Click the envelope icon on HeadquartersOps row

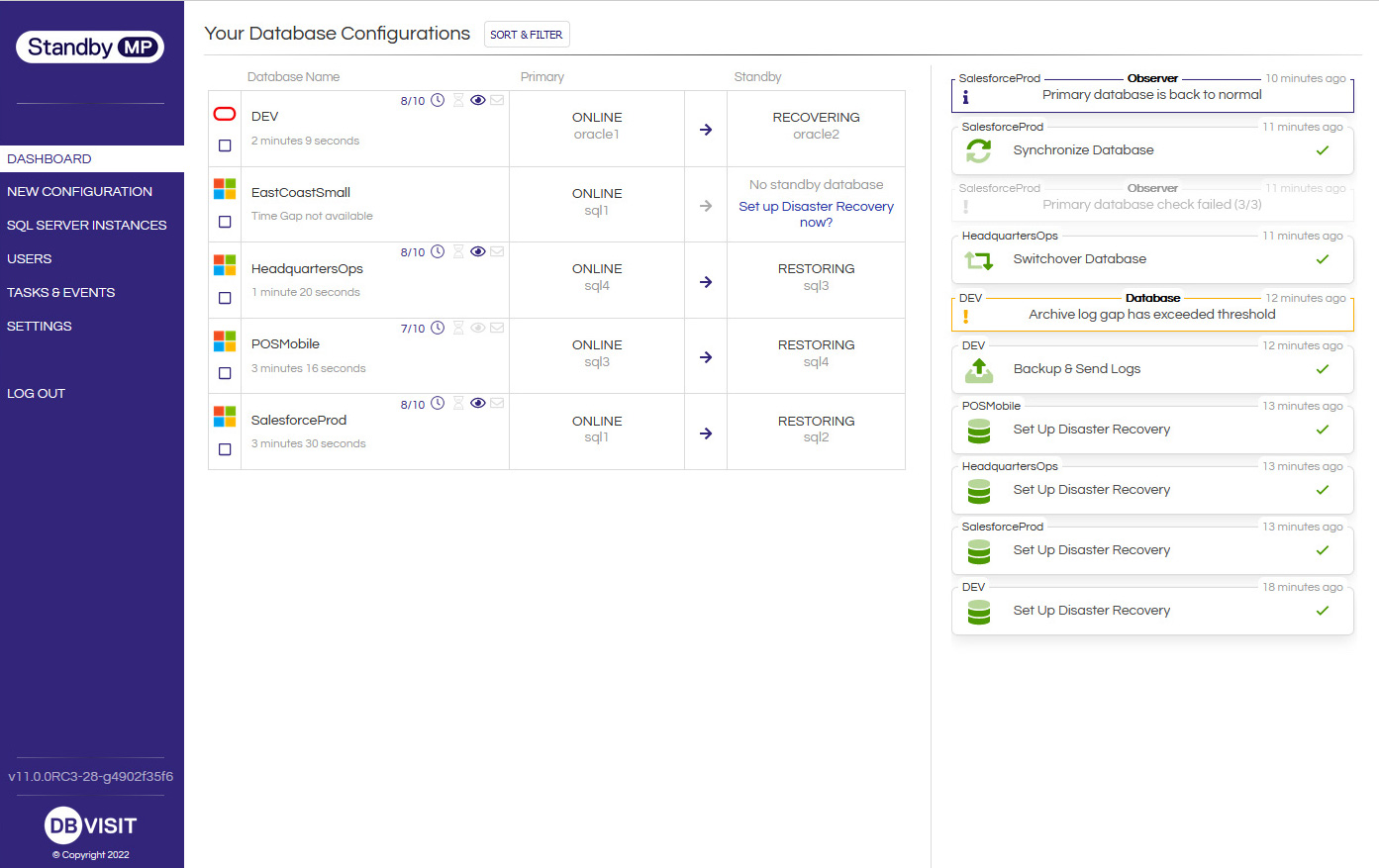[497, 251]
